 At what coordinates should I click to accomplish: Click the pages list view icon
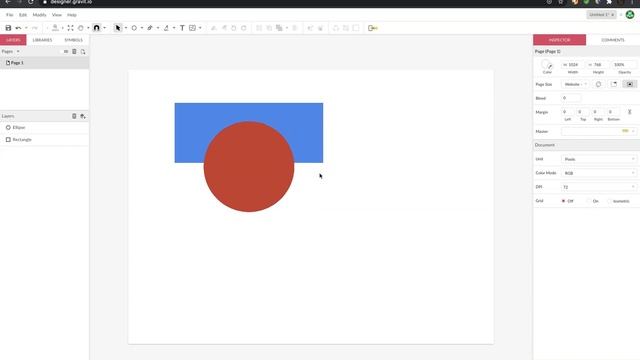click(x=66, y=51)
